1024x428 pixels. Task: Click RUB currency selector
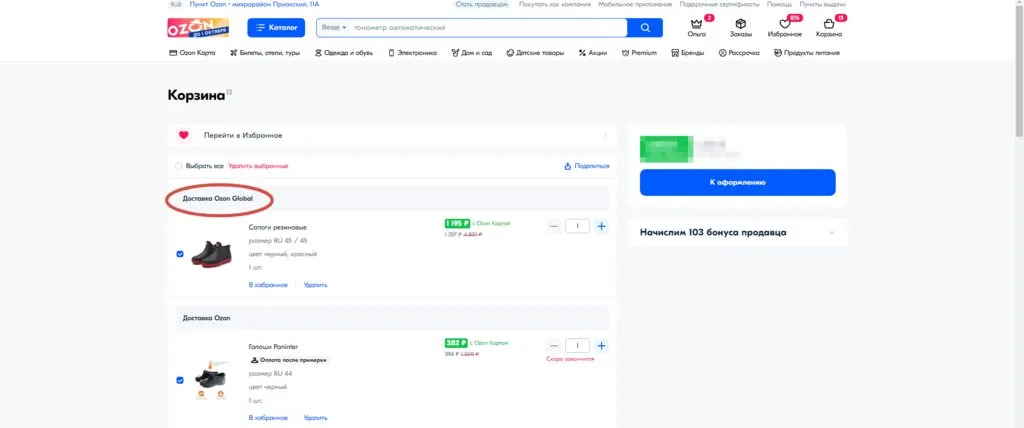point(176,5)
